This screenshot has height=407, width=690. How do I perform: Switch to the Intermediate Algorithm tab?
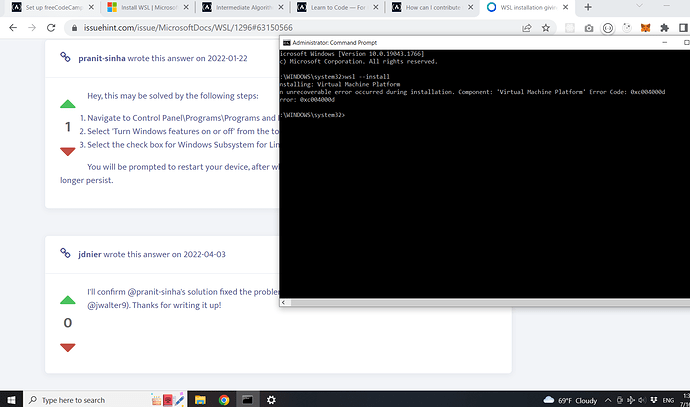[x=239, y=7]
